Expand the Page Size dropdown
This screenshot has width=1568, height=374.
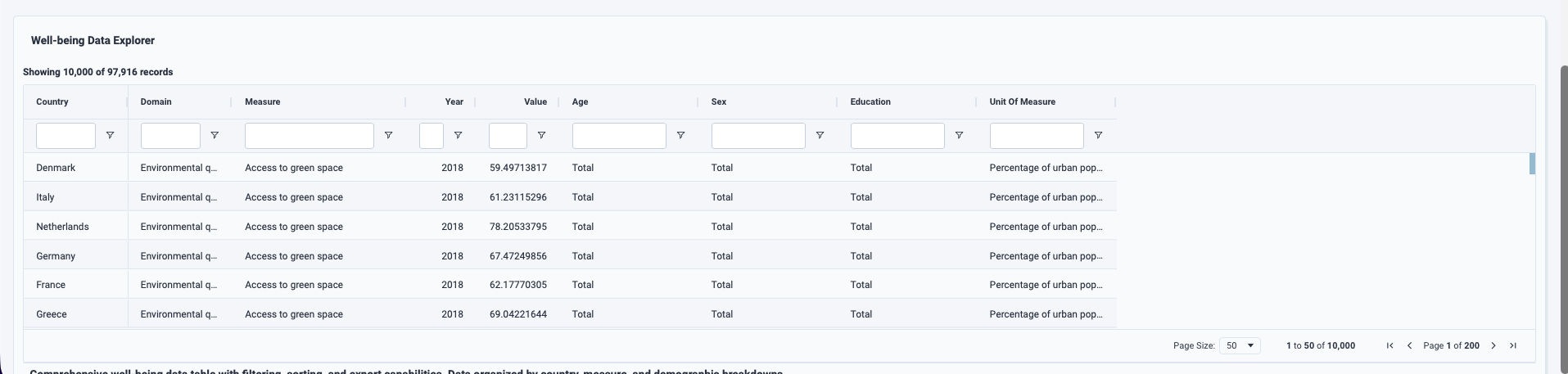click(x=1240, y=346)
